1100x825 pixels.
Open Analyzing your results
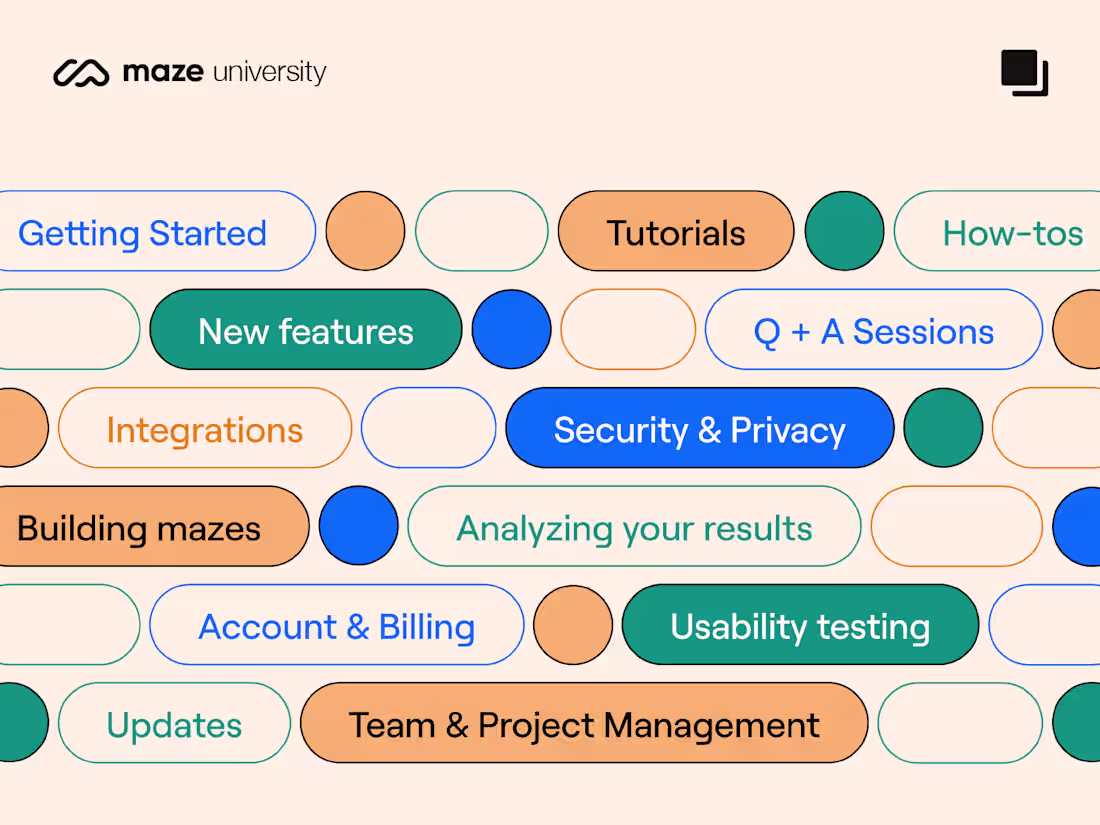634,527
